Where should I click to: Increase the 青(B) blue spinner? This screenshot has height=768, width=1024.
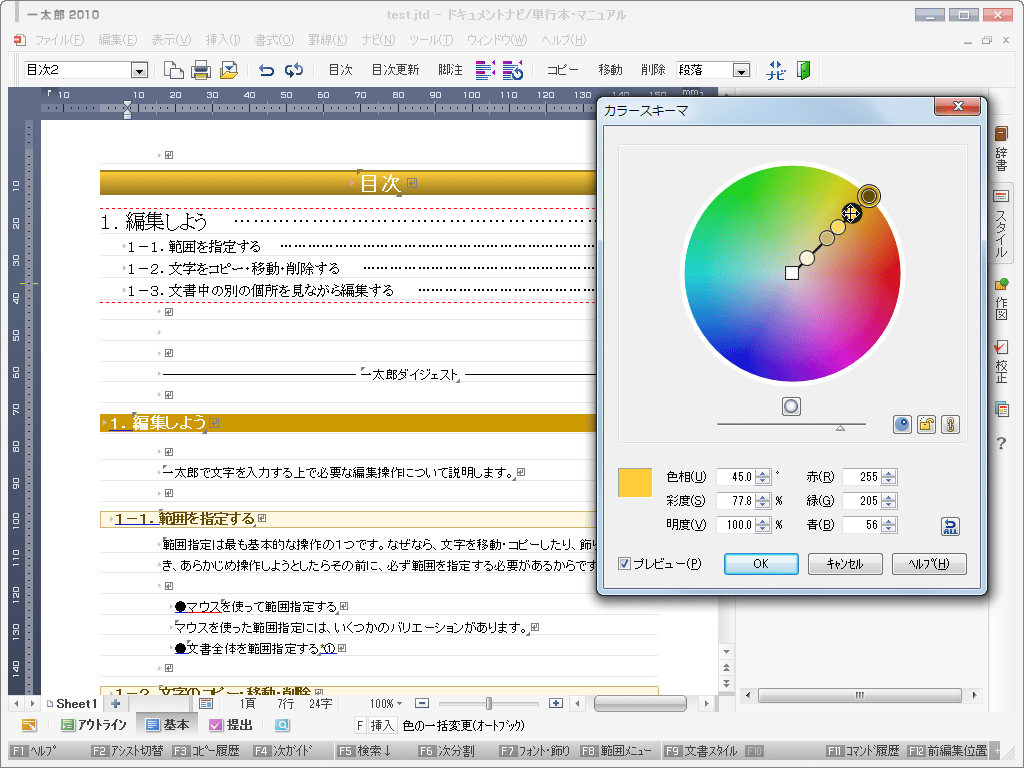888,521
